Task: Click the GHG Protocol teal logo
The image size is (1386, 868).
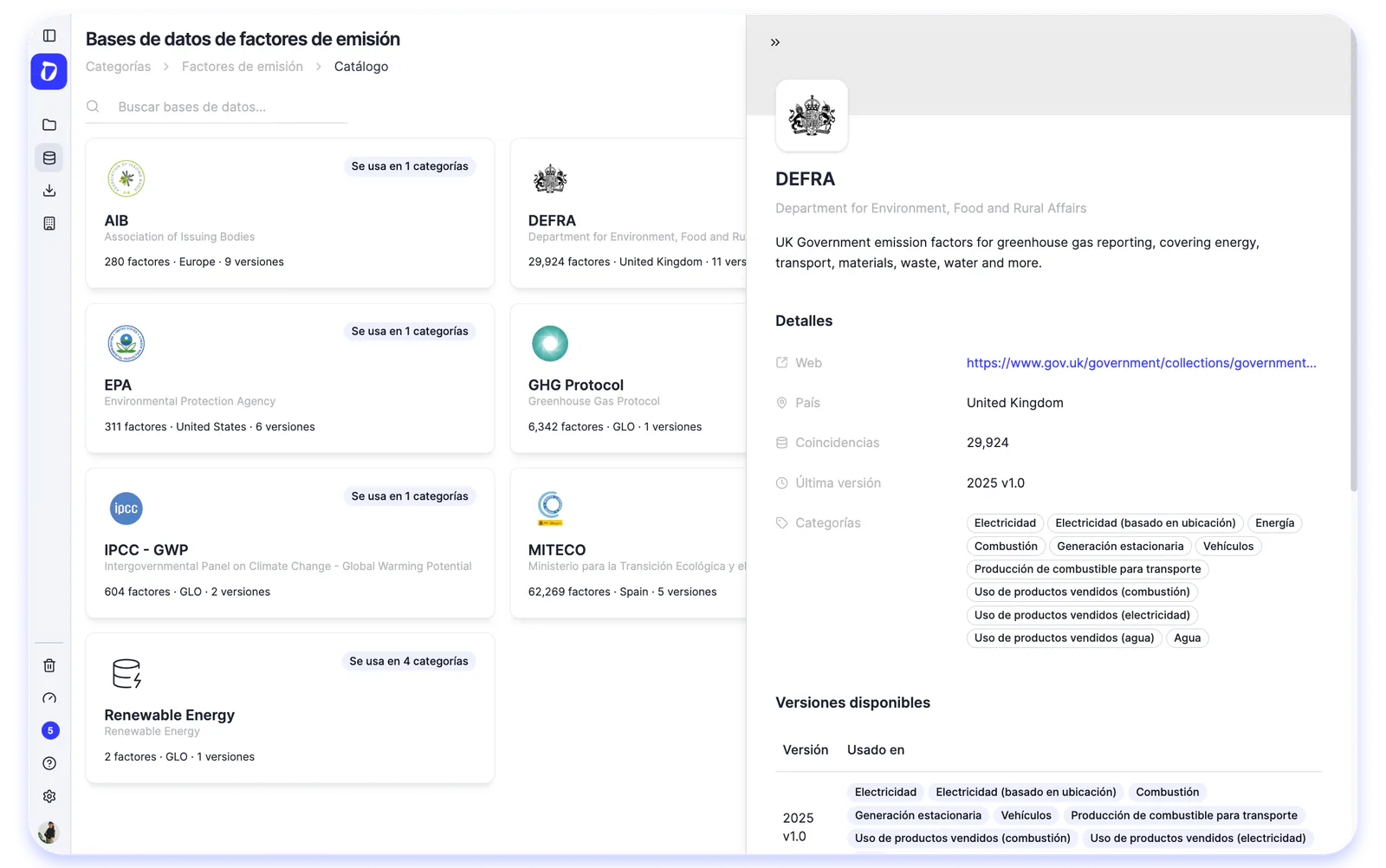Action: click(550, 343)
